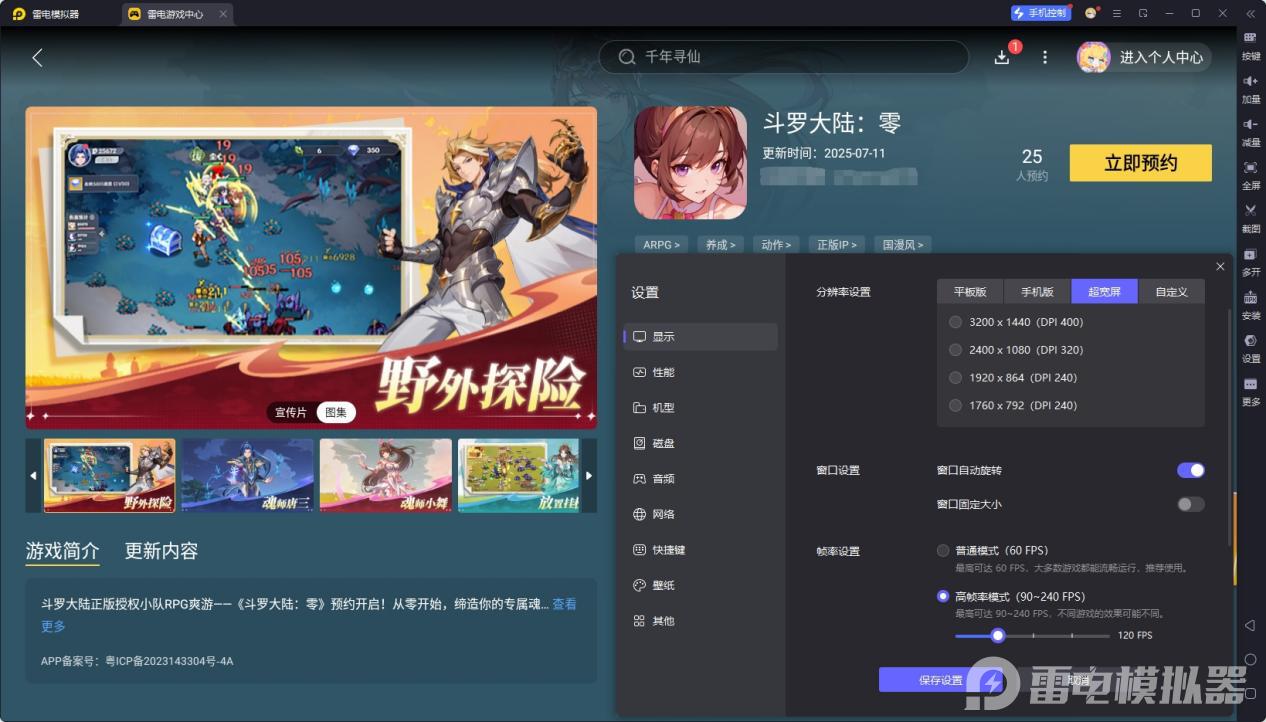Open the 机型 settings section
This screenshot has height=722, width=1266.
(x=700, y=408)
